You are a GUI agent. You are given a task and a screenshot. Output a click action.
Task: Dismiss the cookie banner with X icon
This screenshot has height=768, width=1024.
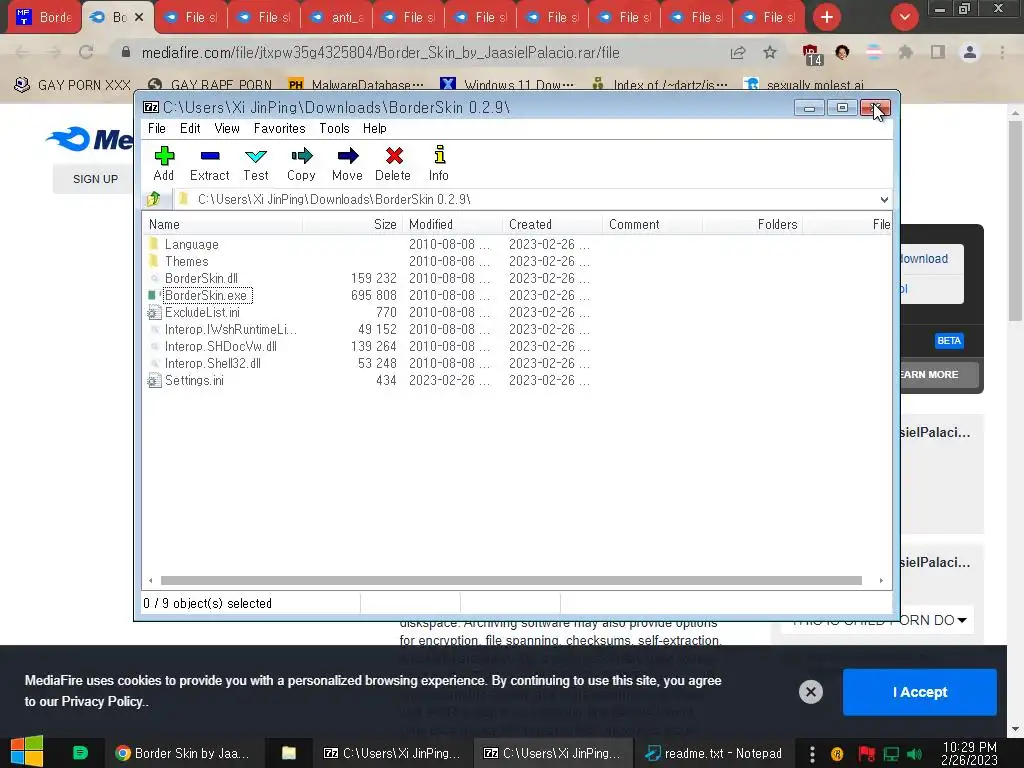coord(810,692)
